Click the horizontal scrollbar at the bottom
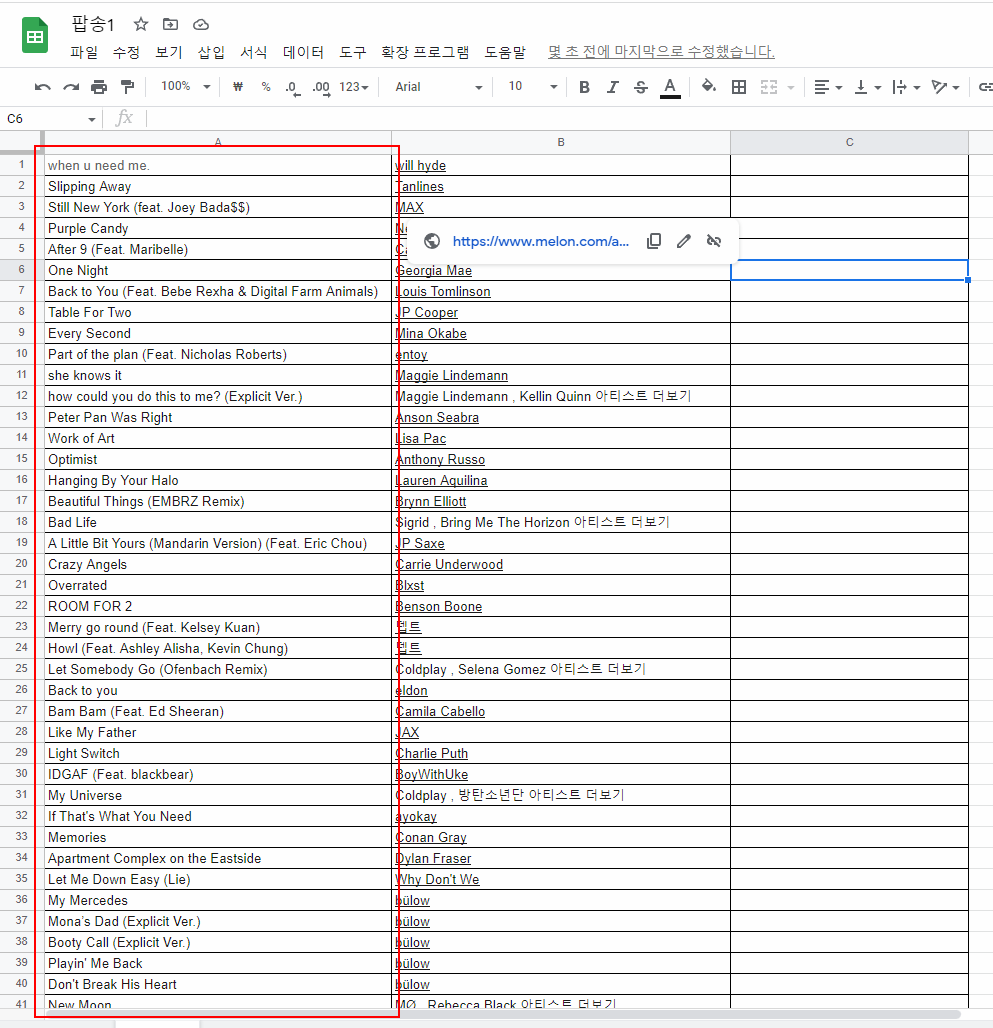993x1028 pixels. [502, 1015]
